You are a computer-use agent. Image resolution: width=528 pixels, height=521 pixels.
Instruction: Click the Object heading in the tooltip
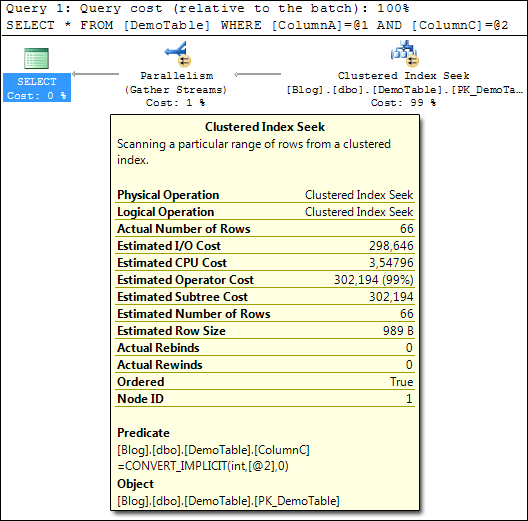(x=135, y=484)
